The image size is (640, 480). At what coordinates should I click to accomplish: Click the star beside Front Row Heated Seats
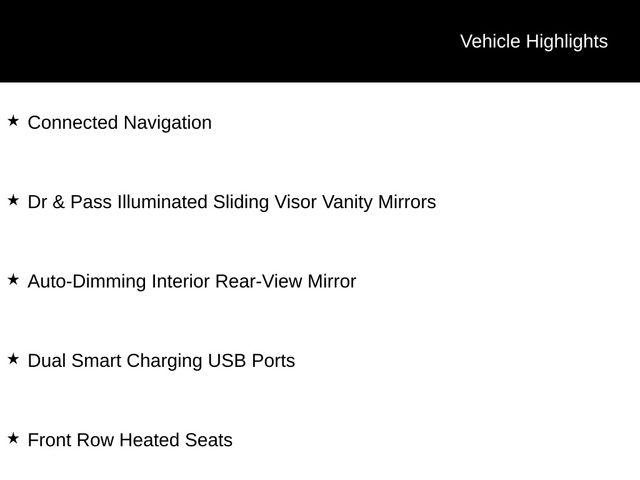[13, 438]
